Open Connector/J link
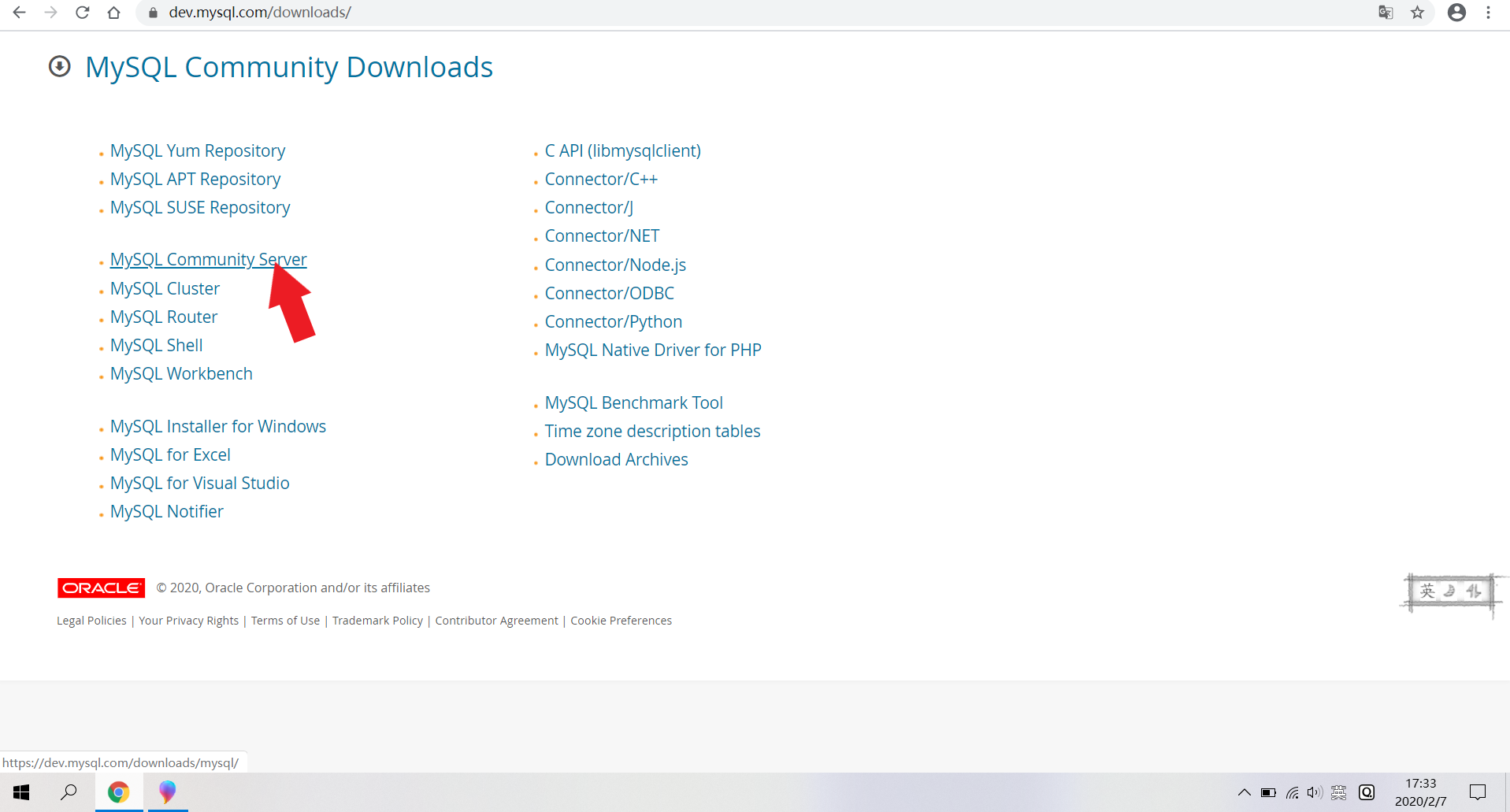This screenshot has width=1510, height=812. pyautogui.click(x=589, y=207)
